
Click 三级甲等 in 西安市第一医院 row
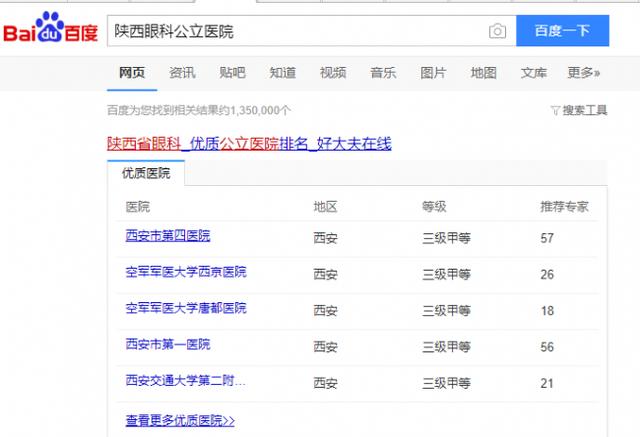[x=447, y=347]
